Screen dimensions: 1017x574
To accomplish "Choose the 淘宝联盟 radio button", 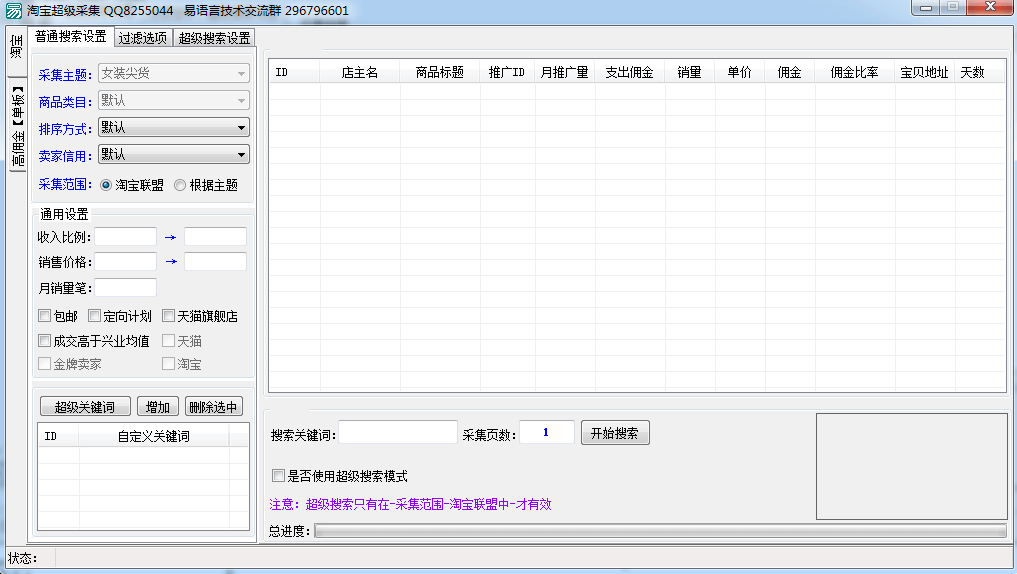I will (106, 185).
